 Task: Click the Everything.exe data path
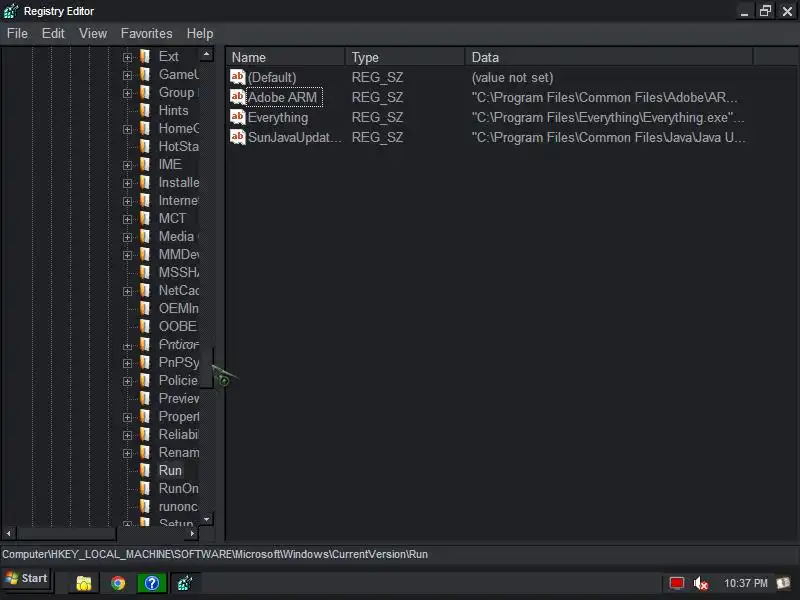point(608,118)
